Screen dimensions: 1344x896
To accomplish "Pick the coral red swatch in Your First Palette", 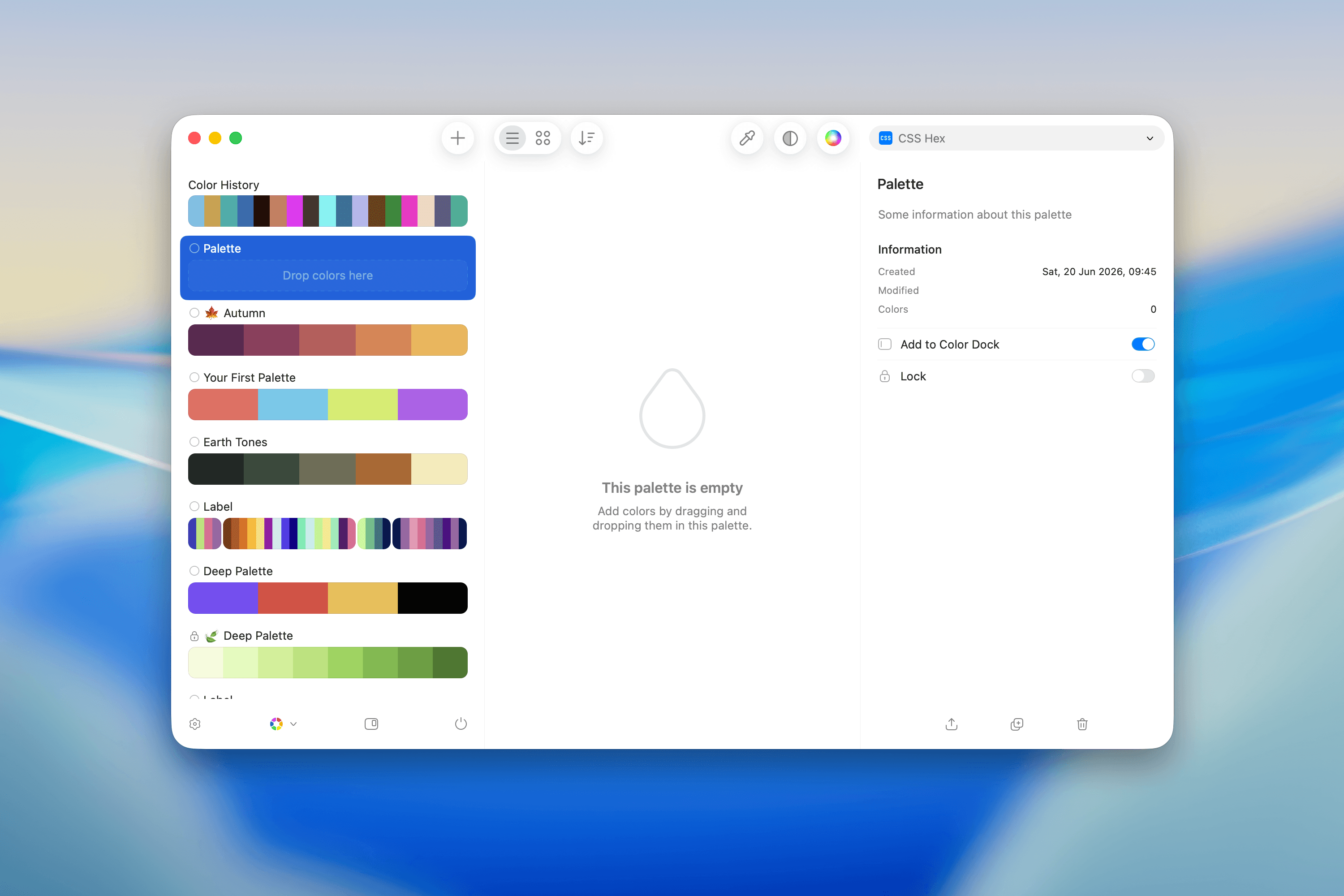I will (223, 405).
